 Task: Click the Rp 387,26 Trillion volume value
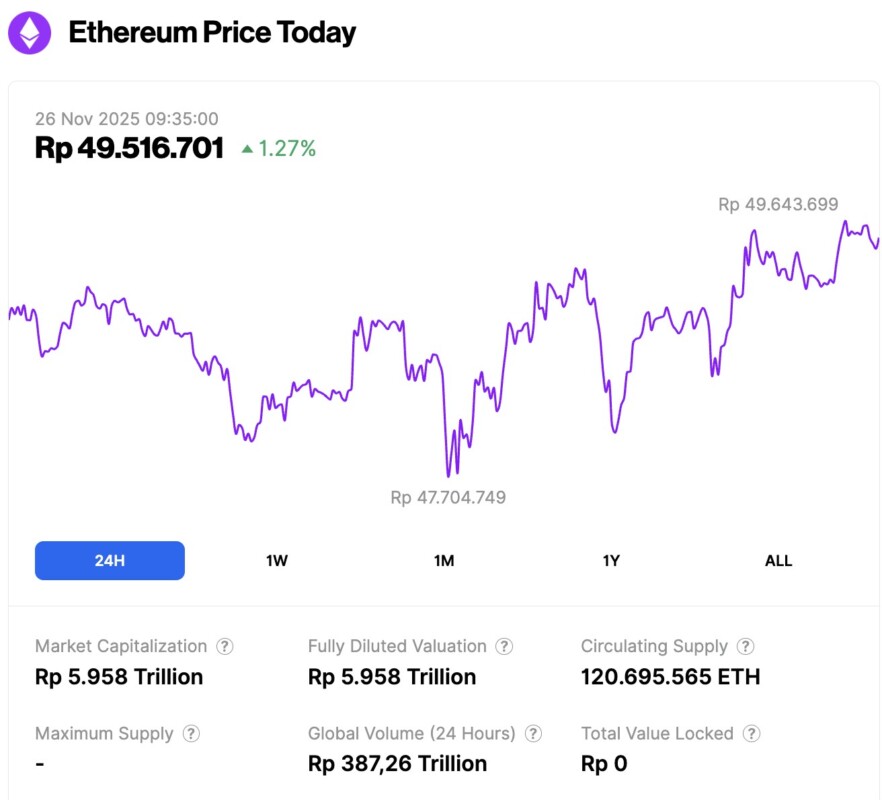click(397, 764)
